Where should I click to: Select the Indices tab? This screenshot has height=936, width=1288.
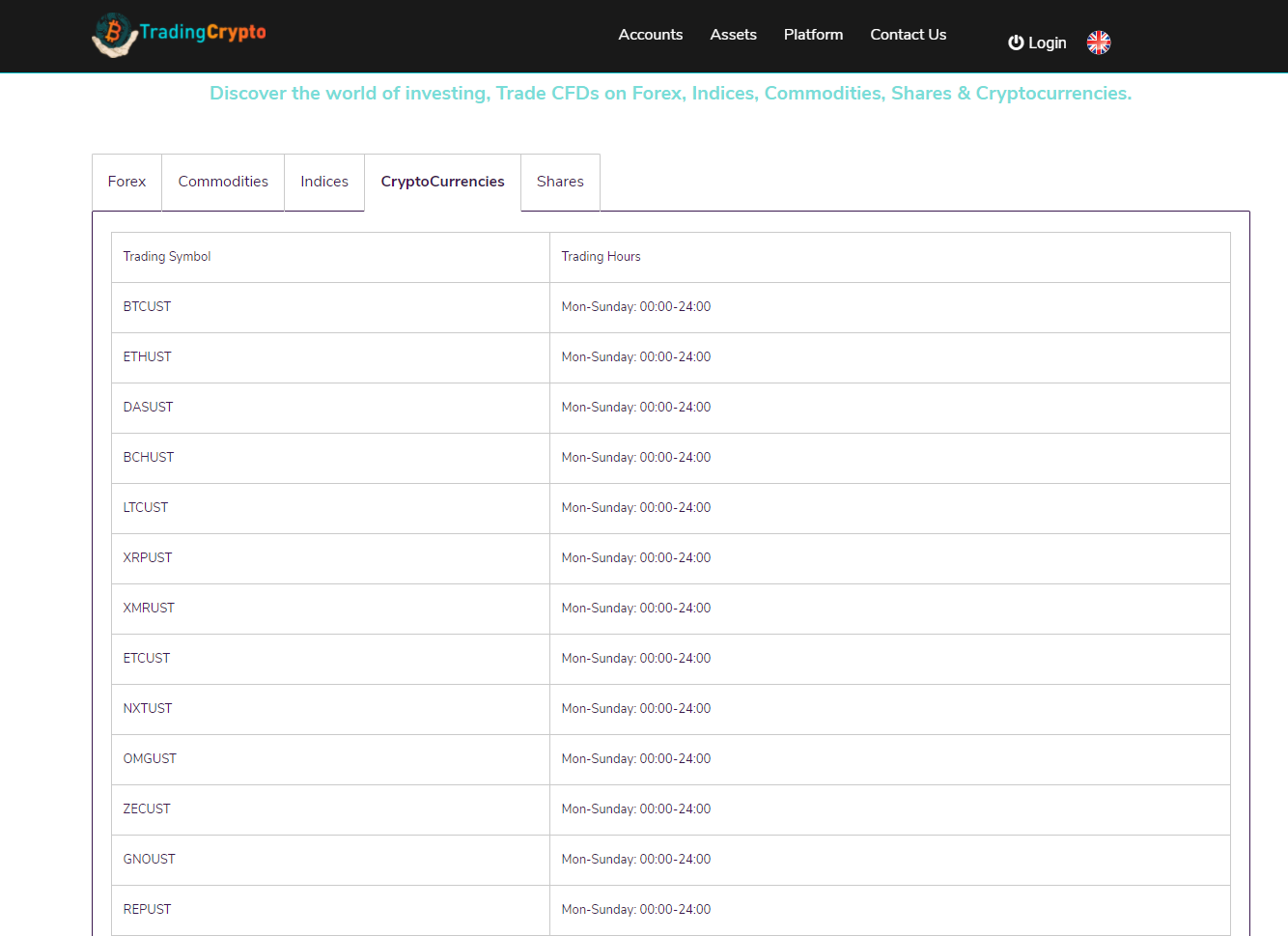324,182
